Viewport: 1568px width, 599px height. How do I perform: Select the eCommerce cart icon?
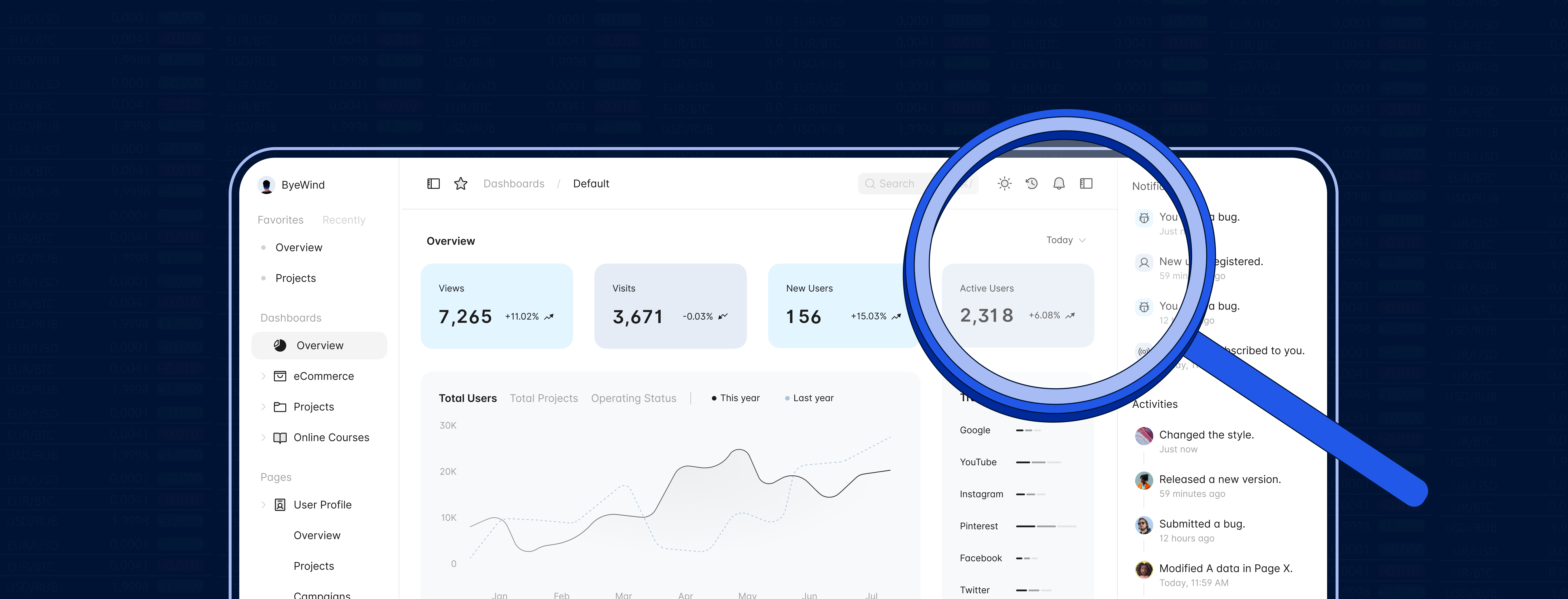coord(280,376)
